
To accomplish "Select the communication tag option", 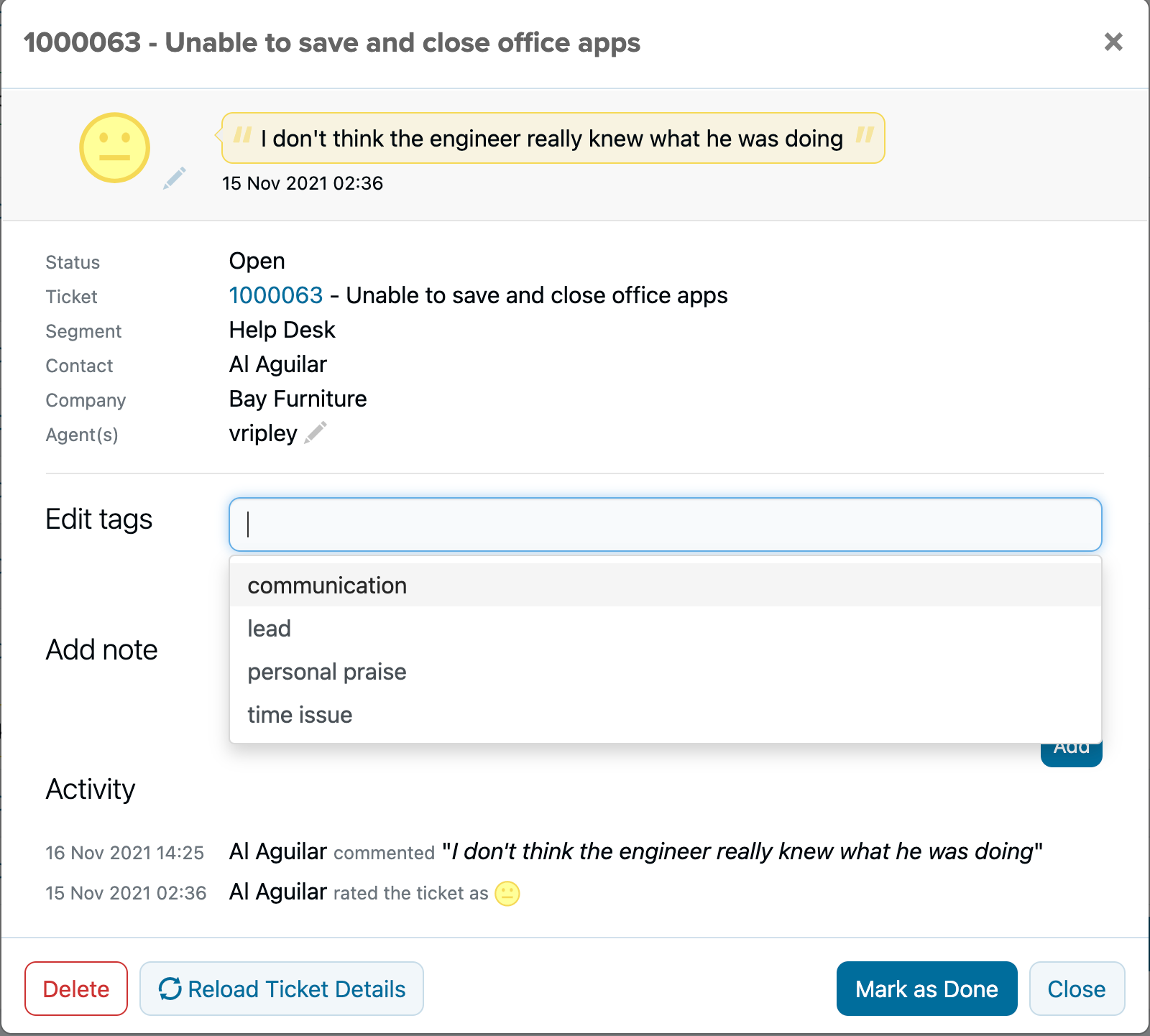I will tap(327, 586).
